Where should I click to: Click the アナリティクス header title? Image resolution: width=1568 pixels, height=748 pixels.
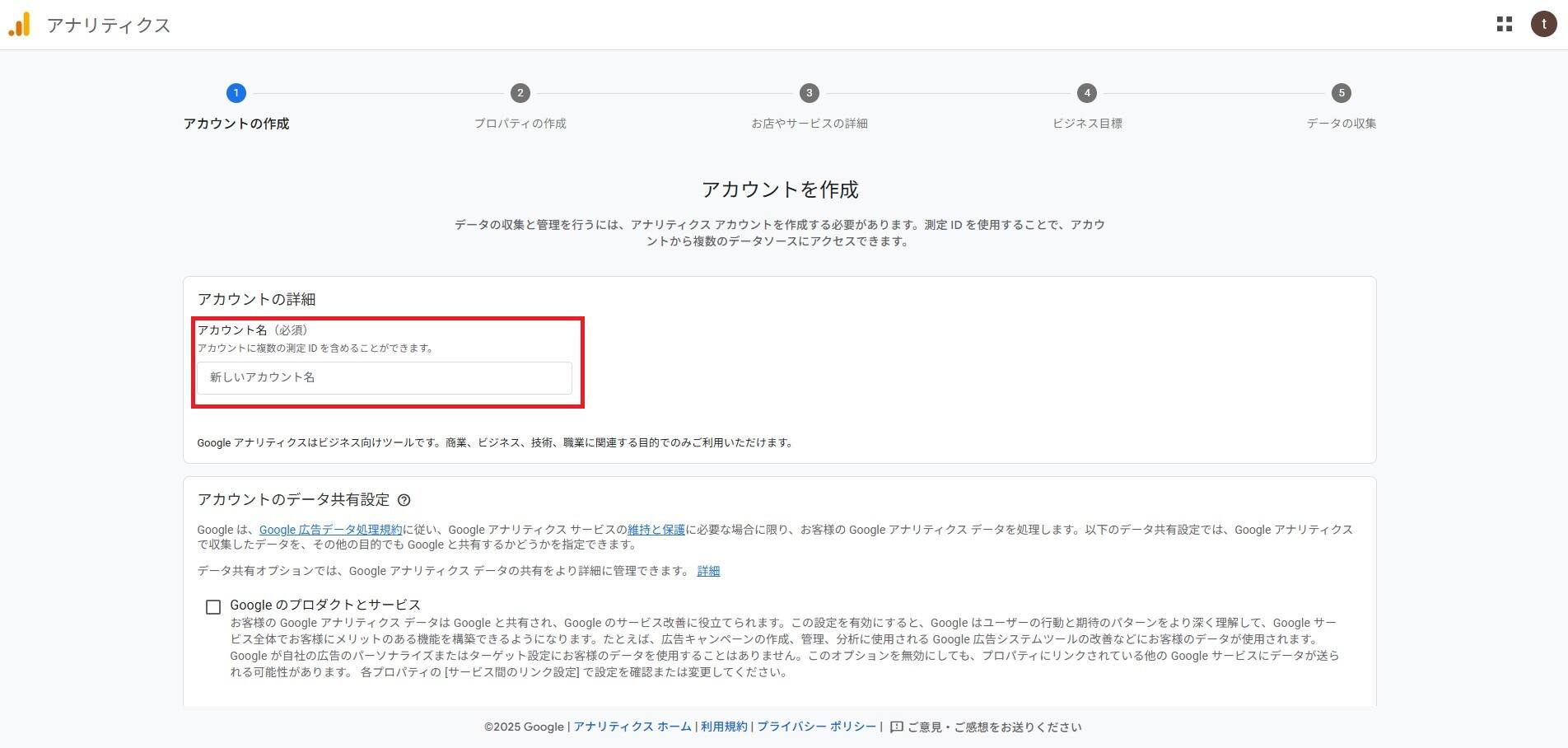(109, 26)
